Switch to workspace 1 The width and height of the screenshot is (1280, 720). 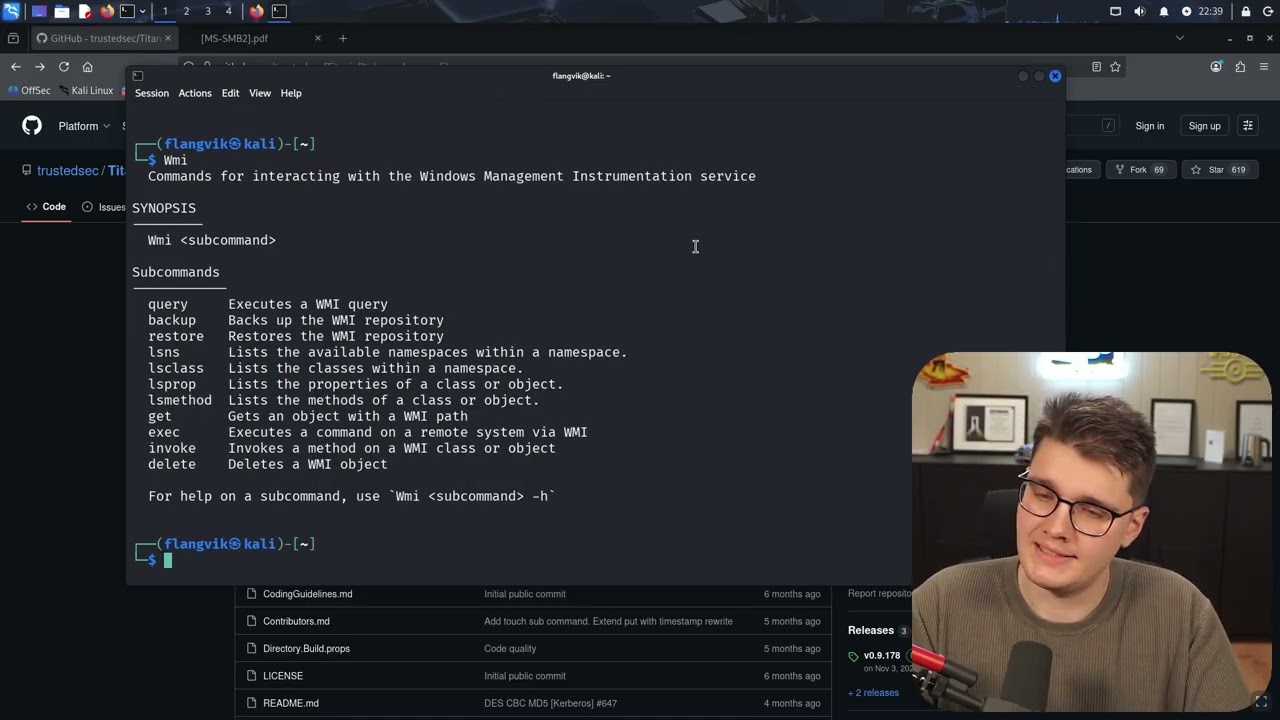[x=165, y=11]
